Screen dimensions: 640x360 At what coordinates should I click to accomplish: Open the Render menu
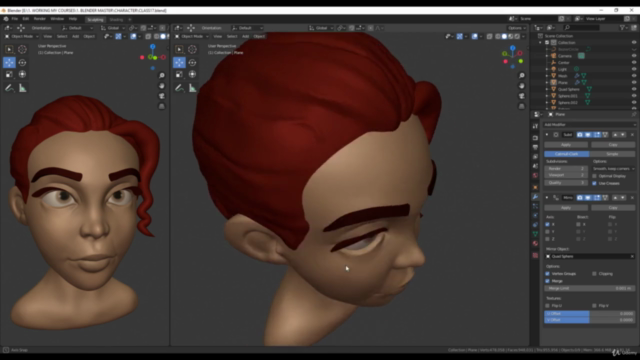click(40, 19)
